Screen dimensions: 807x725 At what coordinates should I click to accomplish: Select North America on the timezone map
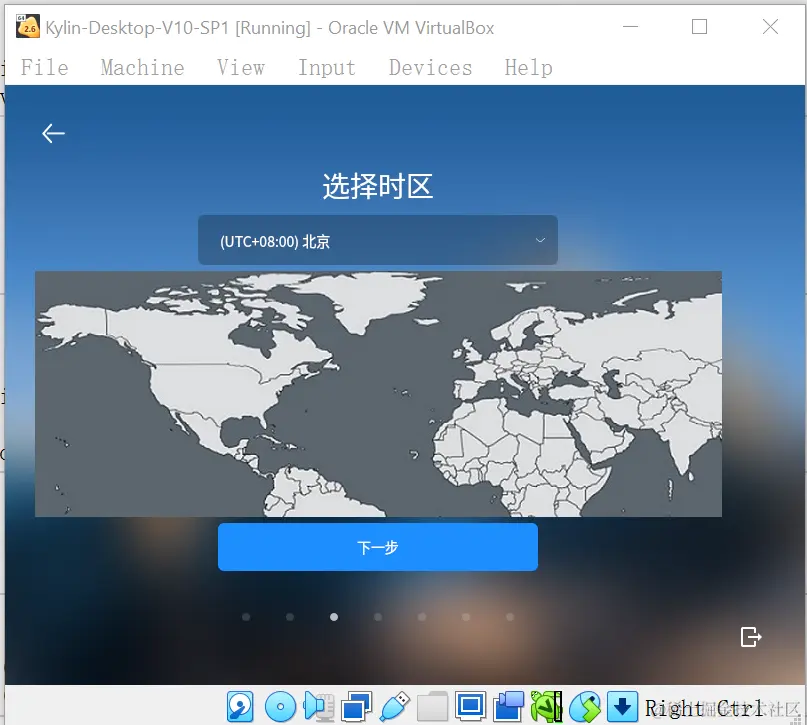coord(216,370)
